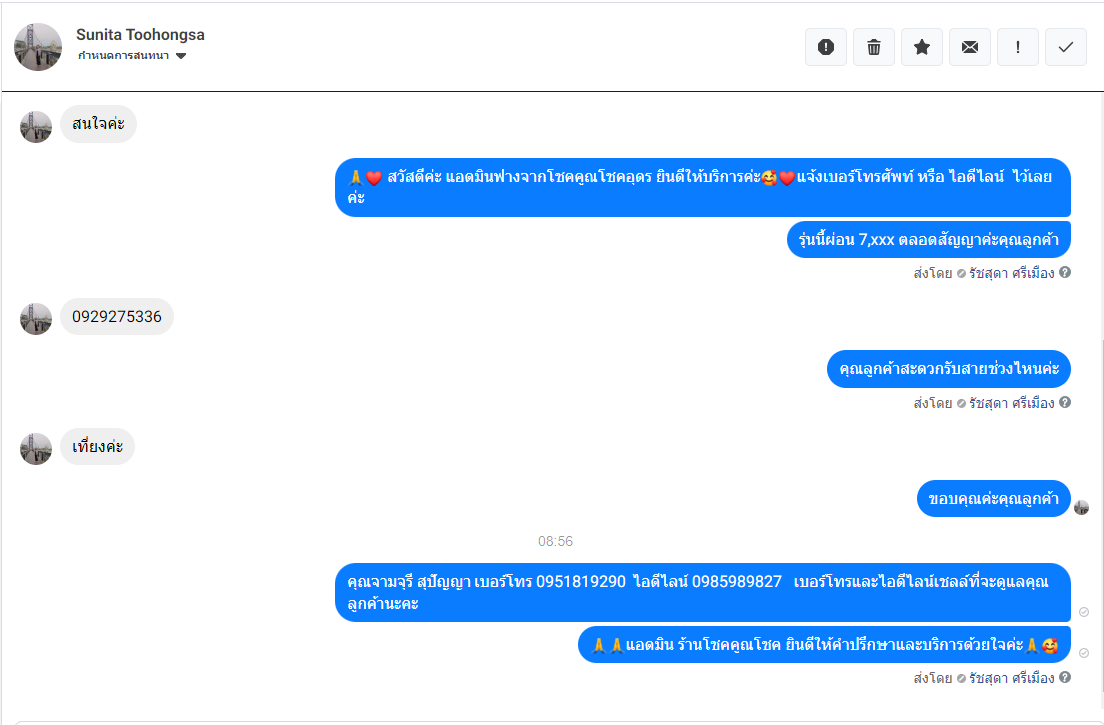Click help icon under first sent-by label
Image resolution: width=1104 pixels, height=725 pixels.
[x=1065, y=272]
